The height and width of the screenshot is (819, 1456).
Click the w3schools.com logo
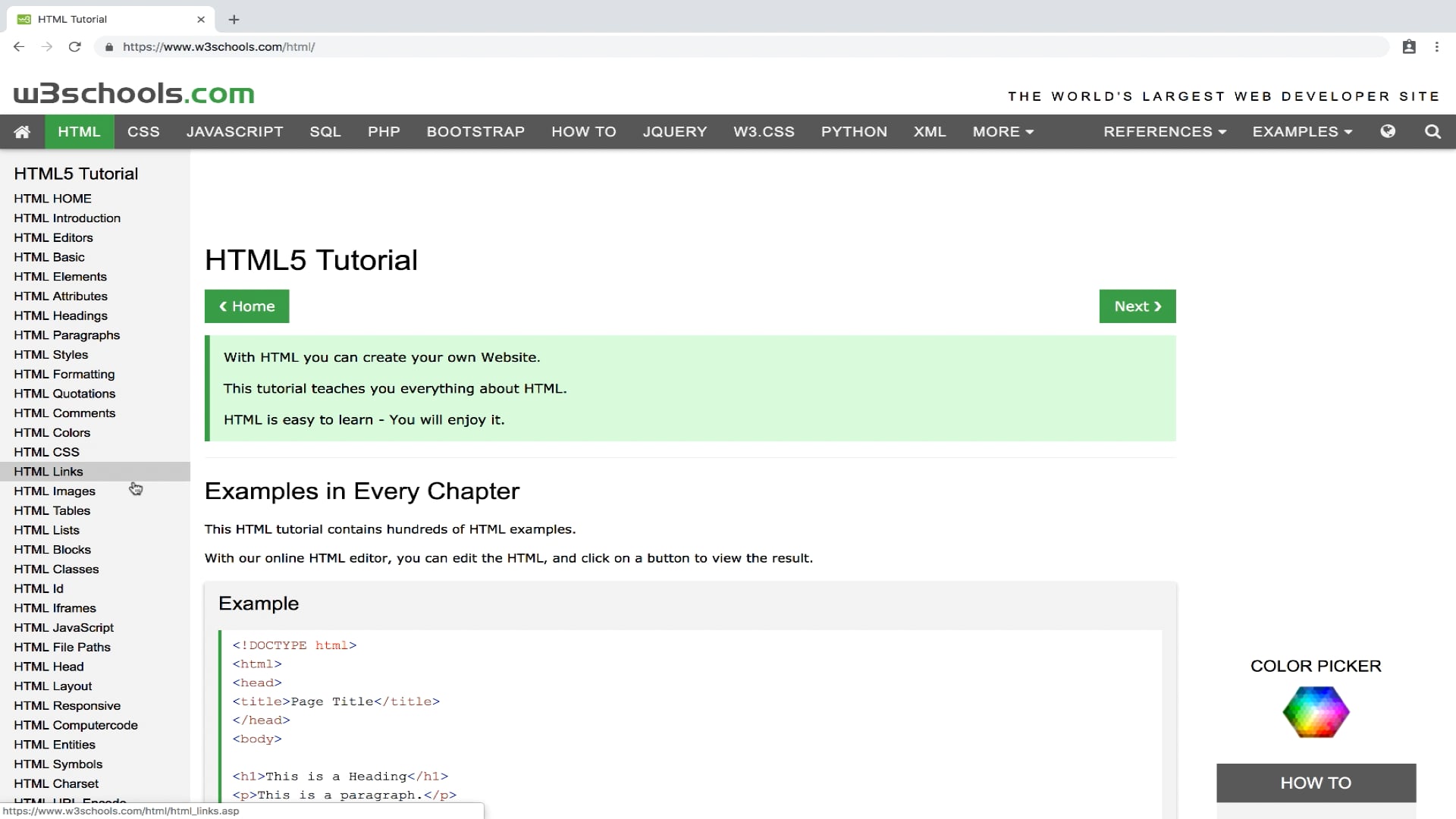(134, 93)
